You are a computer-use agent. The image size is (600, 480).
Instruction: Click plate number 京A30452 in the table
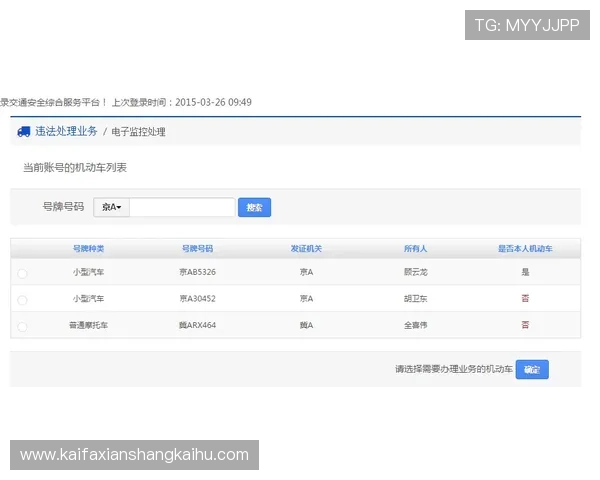point(197,298)
